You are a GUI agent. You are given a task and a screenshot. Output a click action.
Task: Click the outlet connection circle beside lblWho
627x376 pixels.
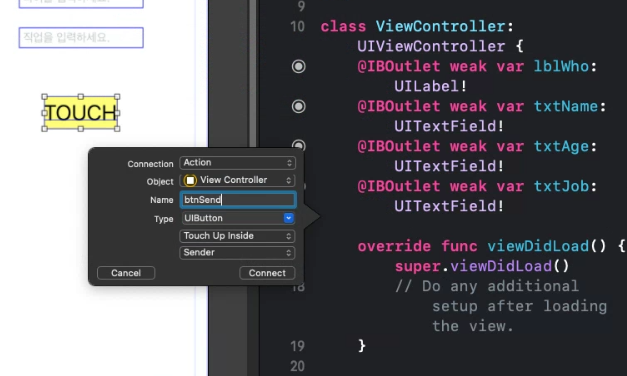(x=298, y=66)
